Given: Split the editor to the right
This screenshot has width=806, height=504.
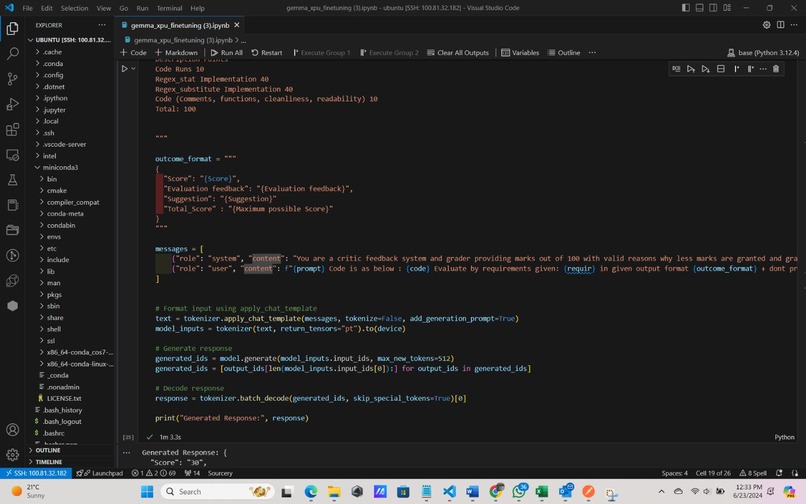Looking at the screenshot, I should (780, 25).
